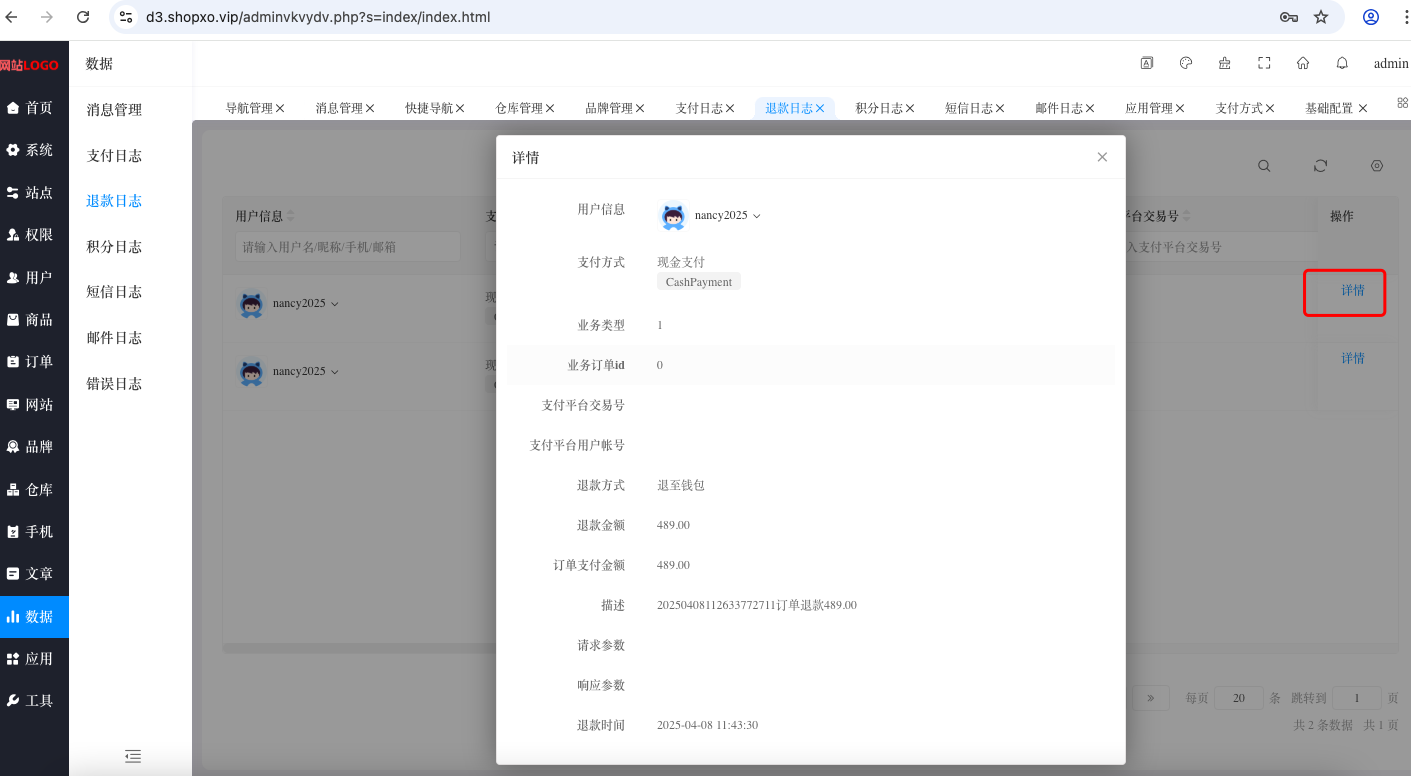Select 积分日志 in the side menu
The width and height of the screenshot is (1411, 776).
114,247
